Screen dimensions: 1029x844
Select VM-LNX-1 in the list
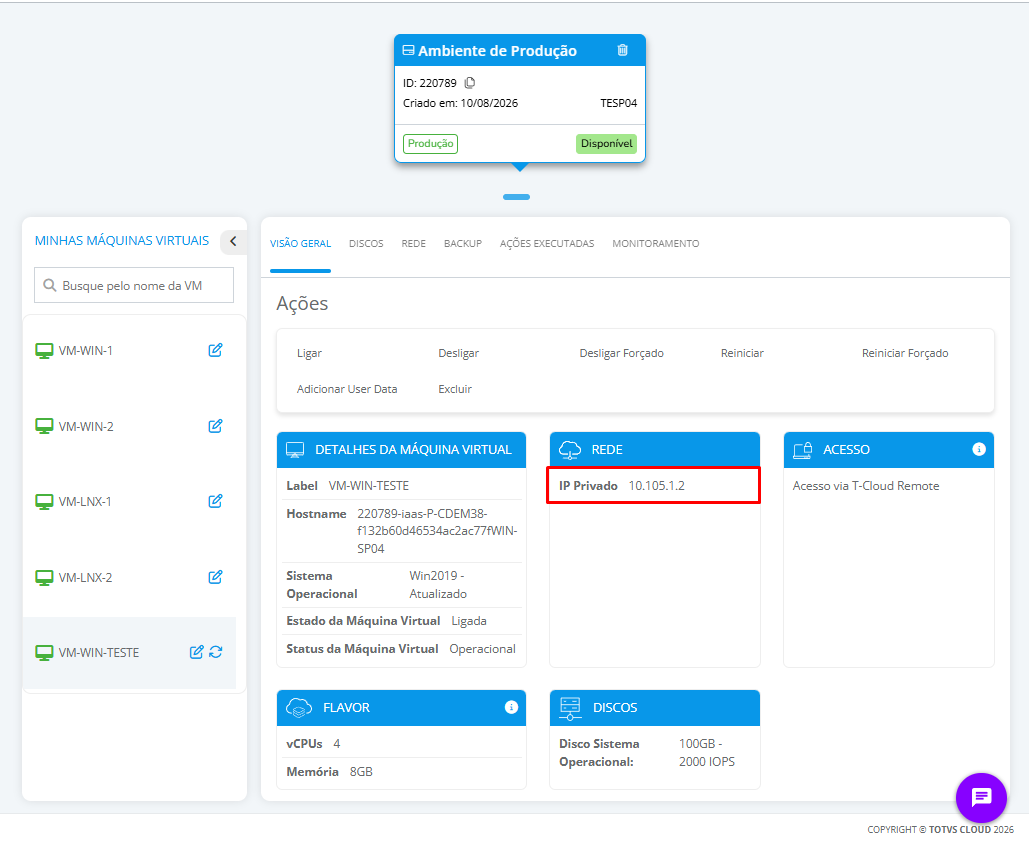[x=85, y=502]
